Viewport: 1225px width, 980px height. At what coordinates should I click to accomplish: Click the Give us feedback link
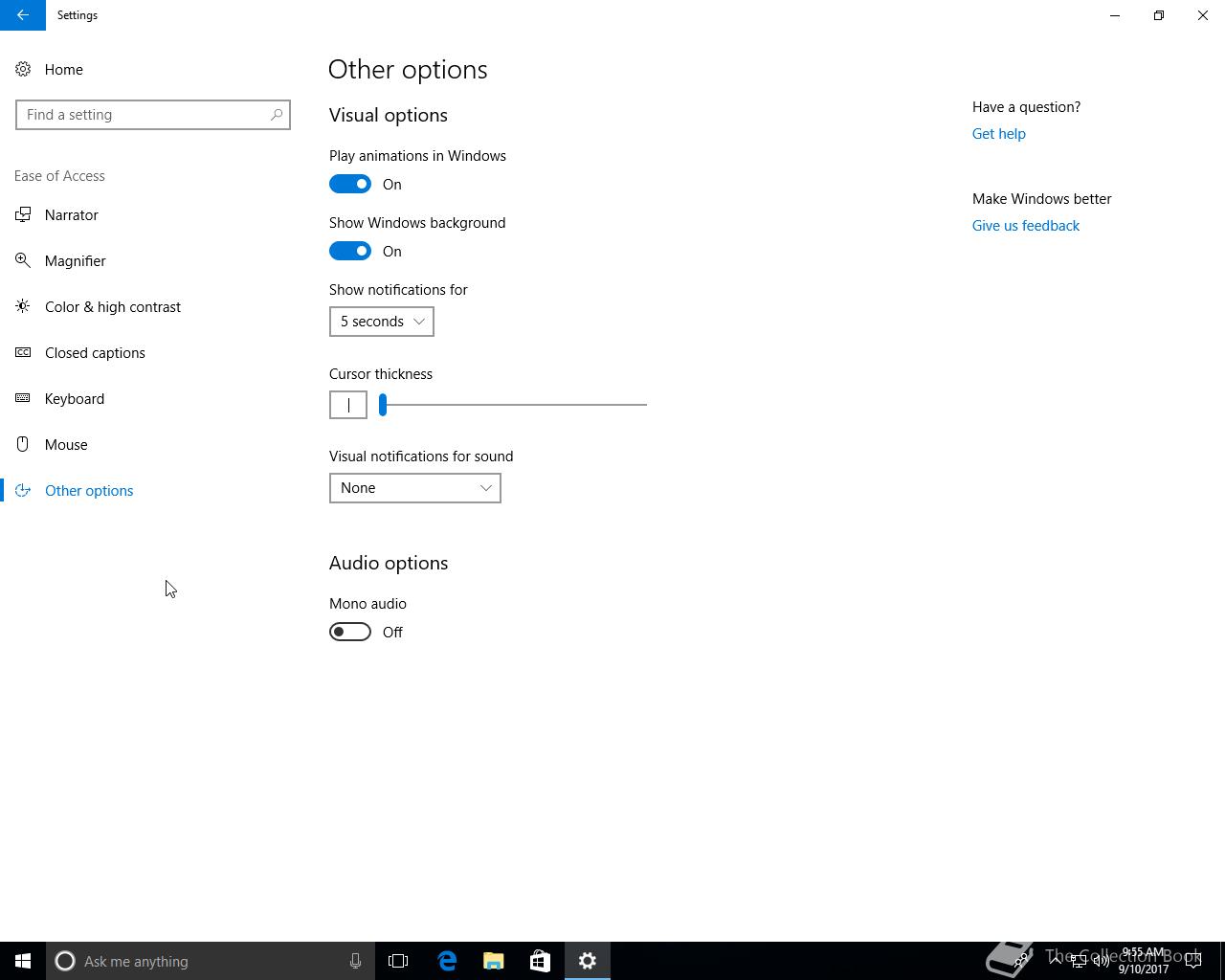[x=1025, y=226]
